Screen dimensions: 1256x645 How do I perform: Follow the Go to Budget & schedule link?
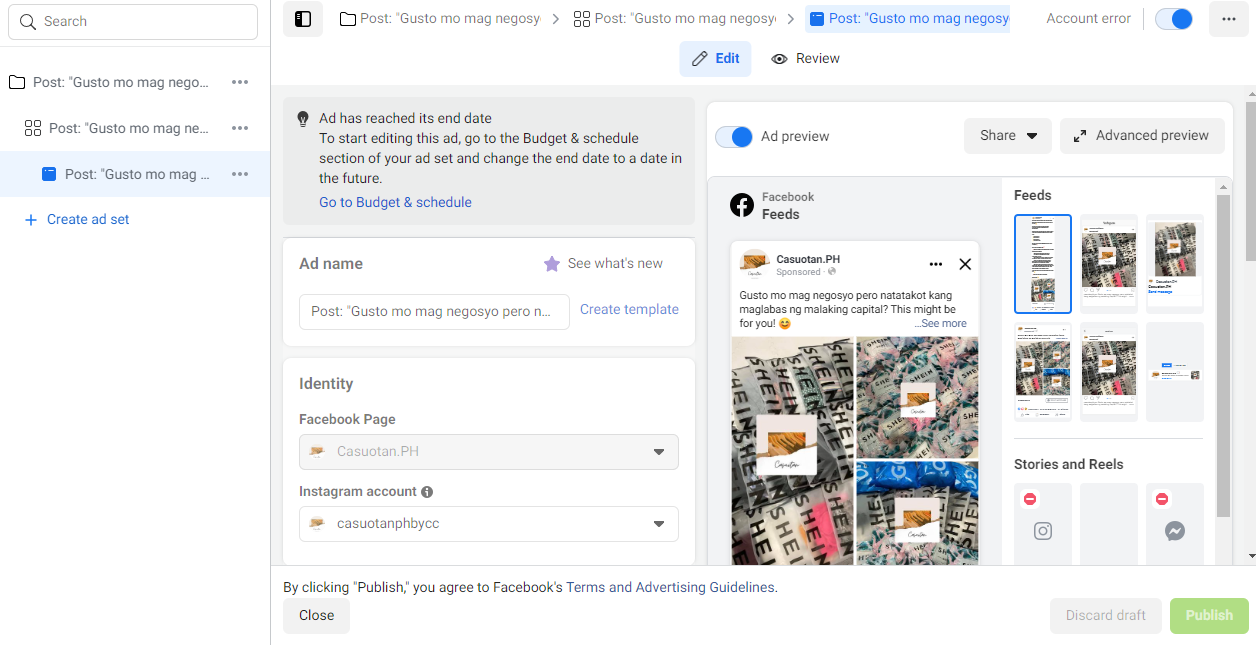[395, 202]
